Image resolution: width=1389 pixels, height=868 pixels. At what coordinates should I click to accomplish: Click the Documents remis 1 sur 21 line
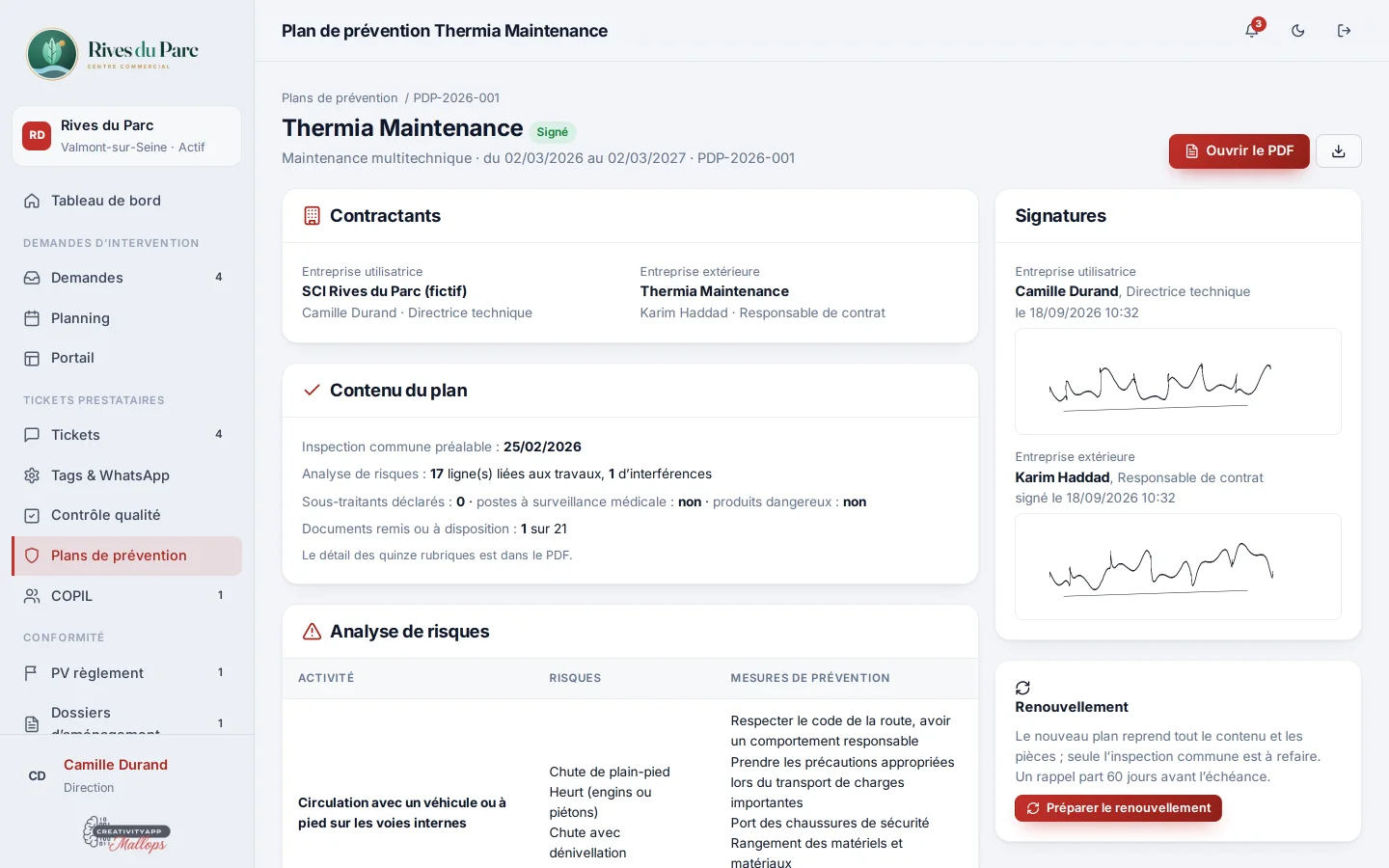434,529
